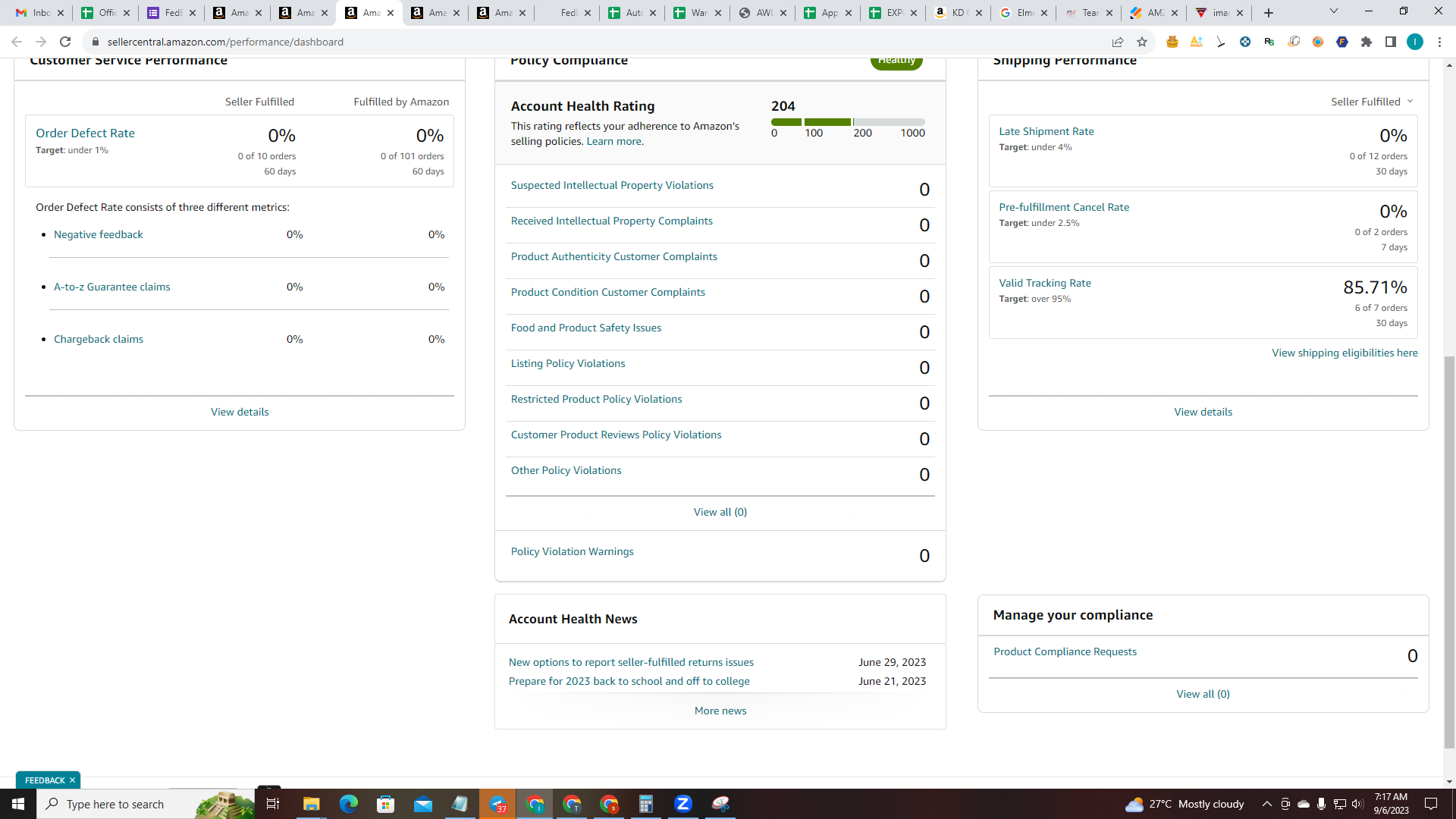
Task: Open Product Authenticity Customer Complaints
Action: 614,257
